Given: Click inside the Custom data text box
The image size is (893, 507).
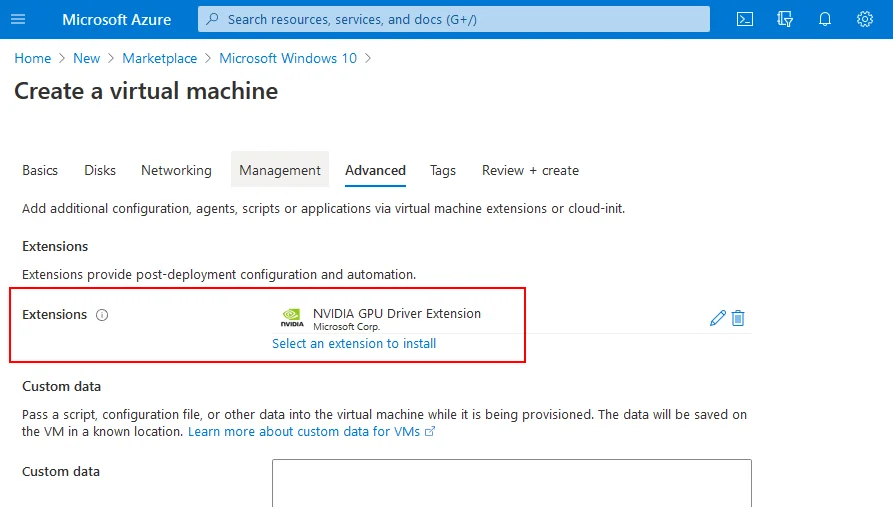Looking at the screenshot, I should click(511, 483).
